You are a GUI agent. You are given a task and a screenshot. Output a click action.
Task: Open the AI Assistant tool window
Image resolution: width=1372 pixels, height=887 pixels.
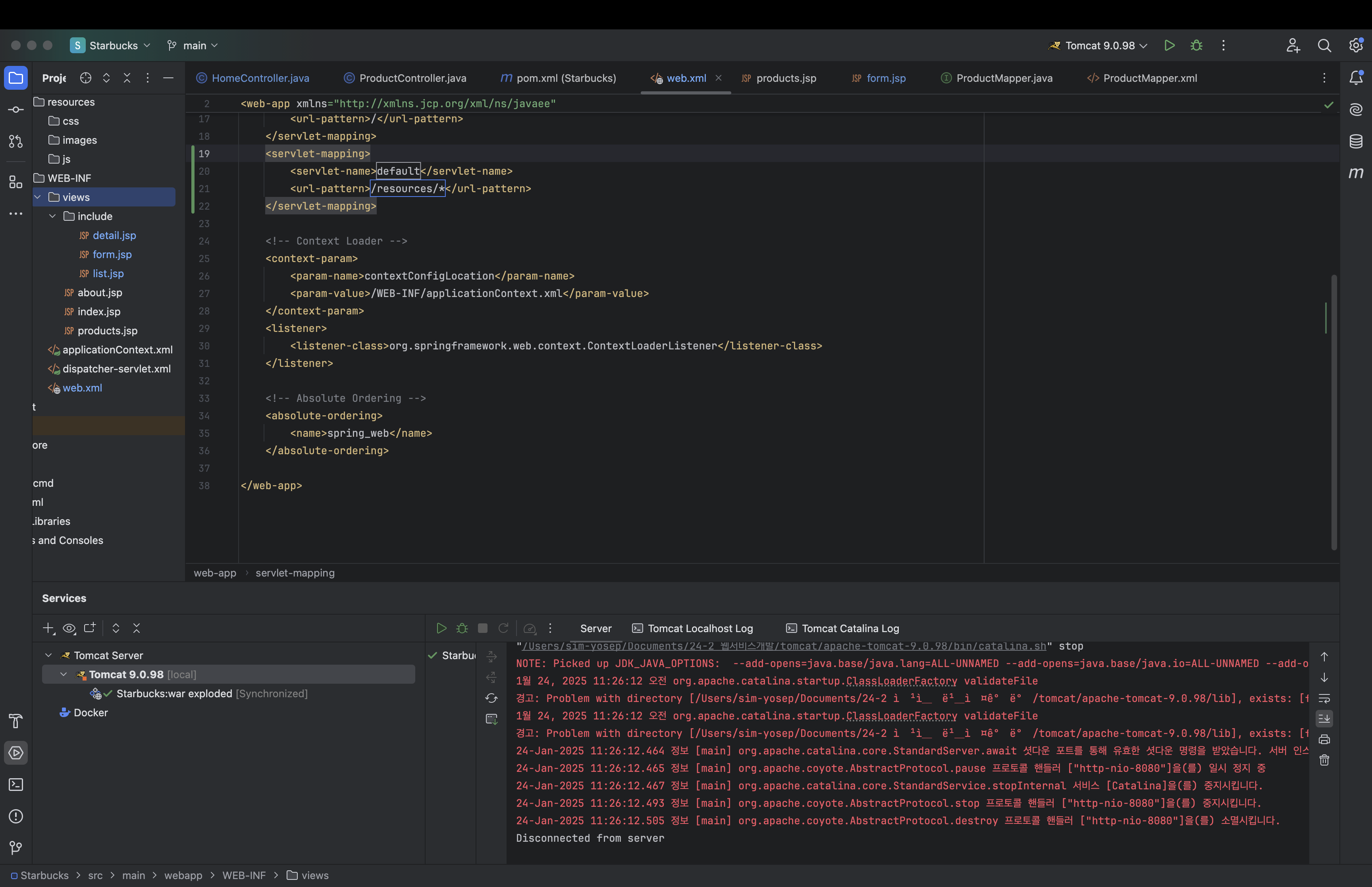pyautogui.click(x=1356, y=110)
